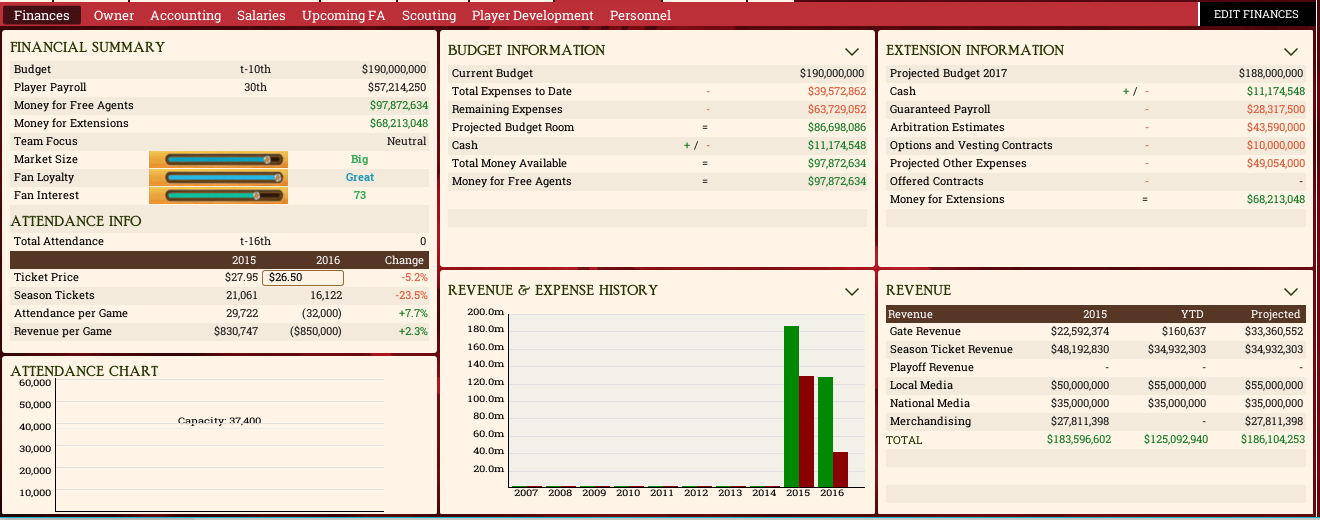View the Personnel tab

tap(640, 15)
